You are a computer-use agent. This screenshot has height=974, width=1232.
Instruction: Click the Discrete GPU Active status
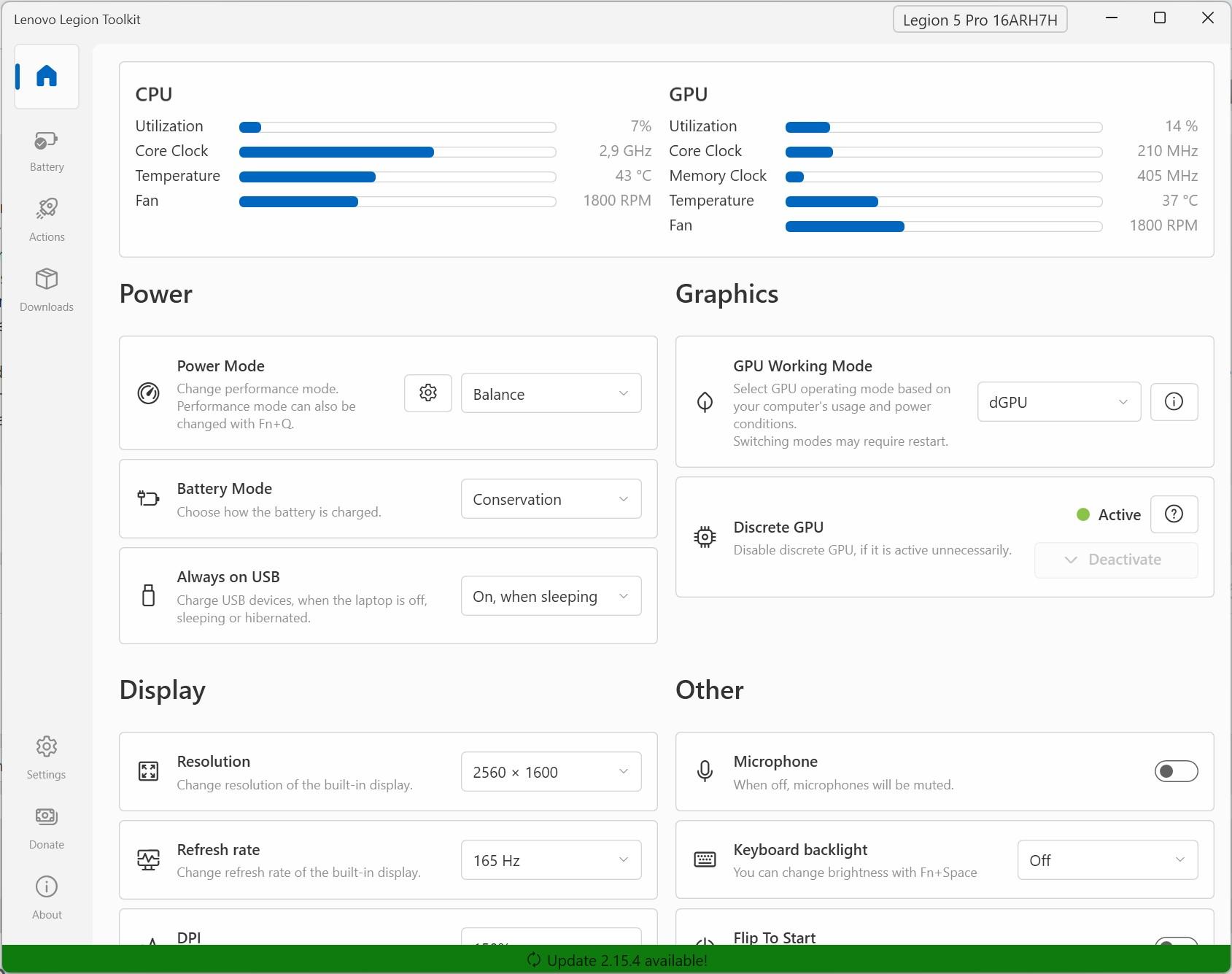coord(1109,514)
